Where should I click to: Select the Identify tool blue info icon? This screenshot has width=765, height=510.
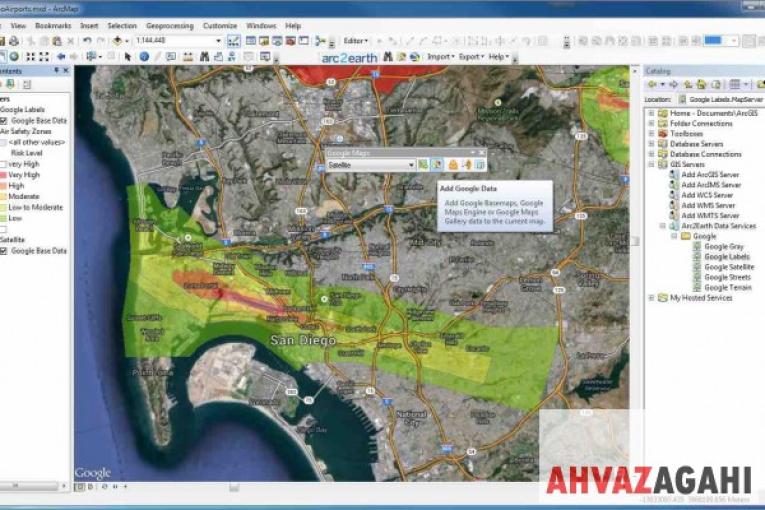tap(144, 57)
